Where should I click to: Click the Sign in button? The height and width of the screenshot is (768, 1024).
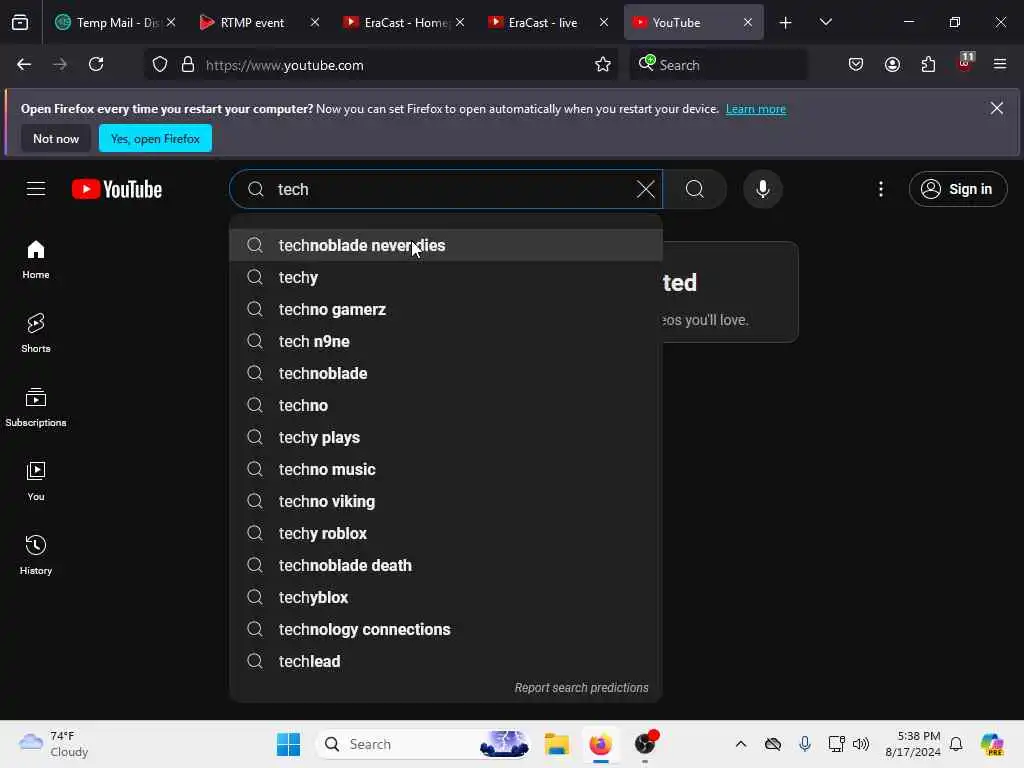958,189
